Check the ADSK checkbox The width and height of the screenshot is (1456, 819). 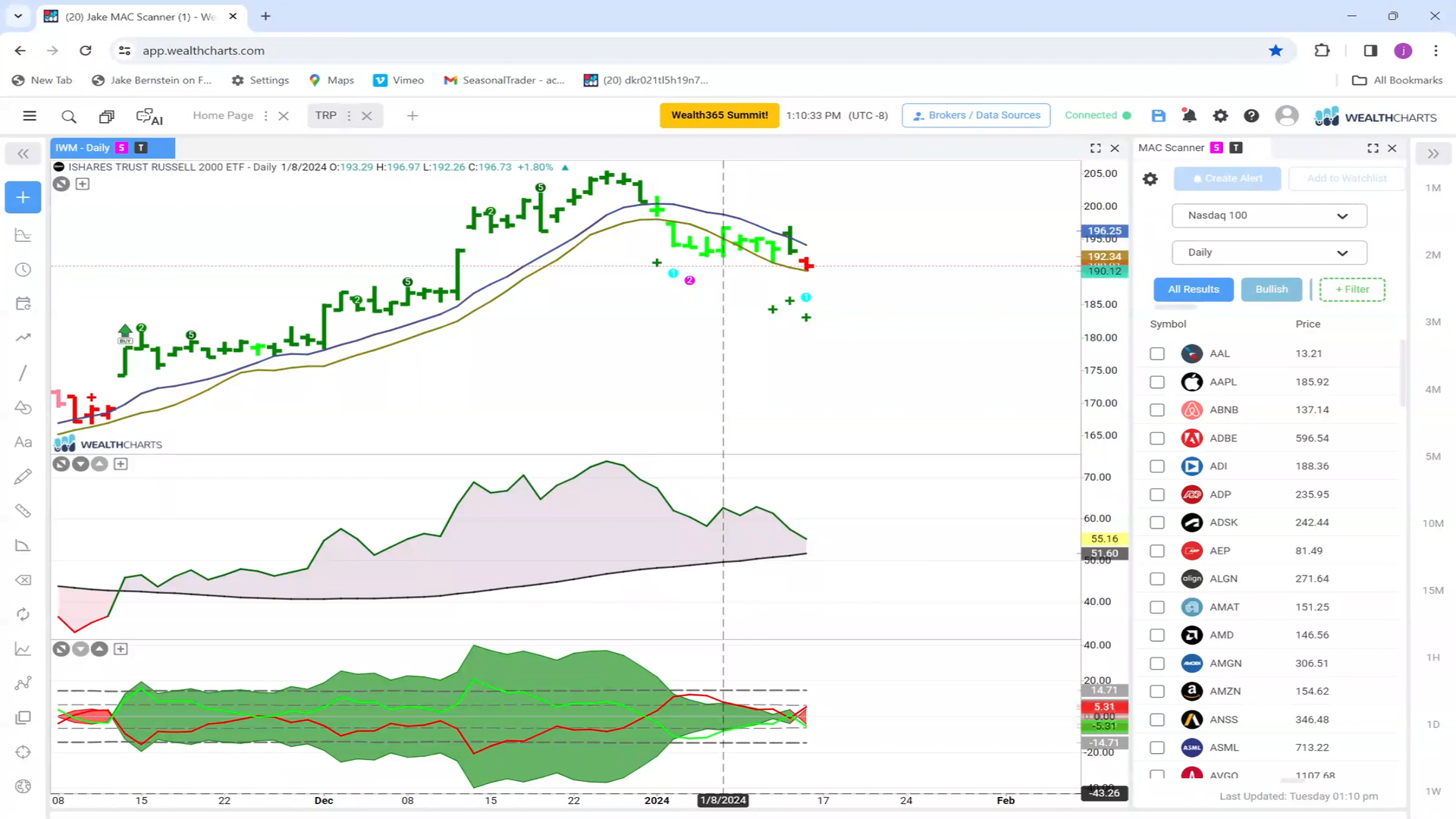point(1156,522)
